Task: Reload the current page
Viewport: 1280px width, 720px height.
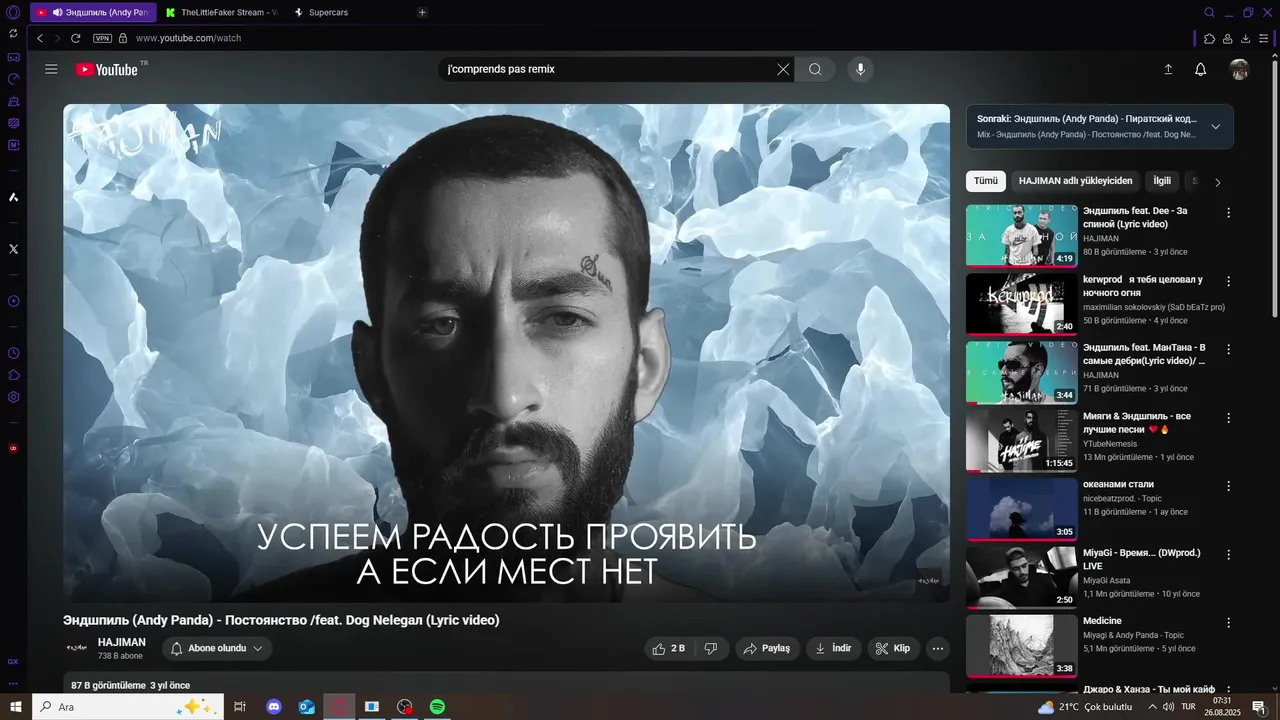Action: tap(75, 38)
